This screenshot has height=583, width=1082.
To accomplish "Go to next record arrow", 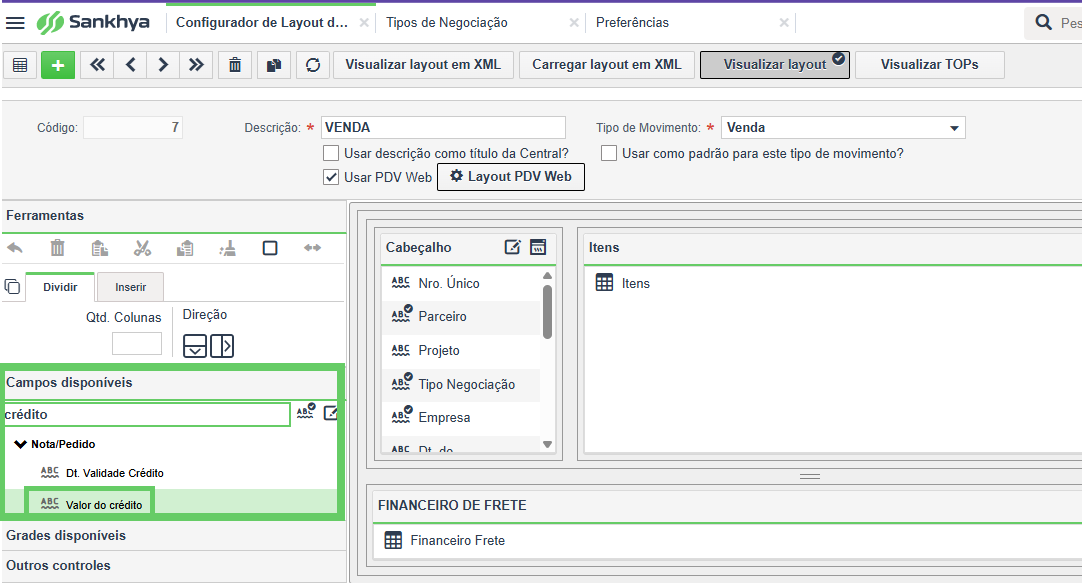I will coord(163,65).
